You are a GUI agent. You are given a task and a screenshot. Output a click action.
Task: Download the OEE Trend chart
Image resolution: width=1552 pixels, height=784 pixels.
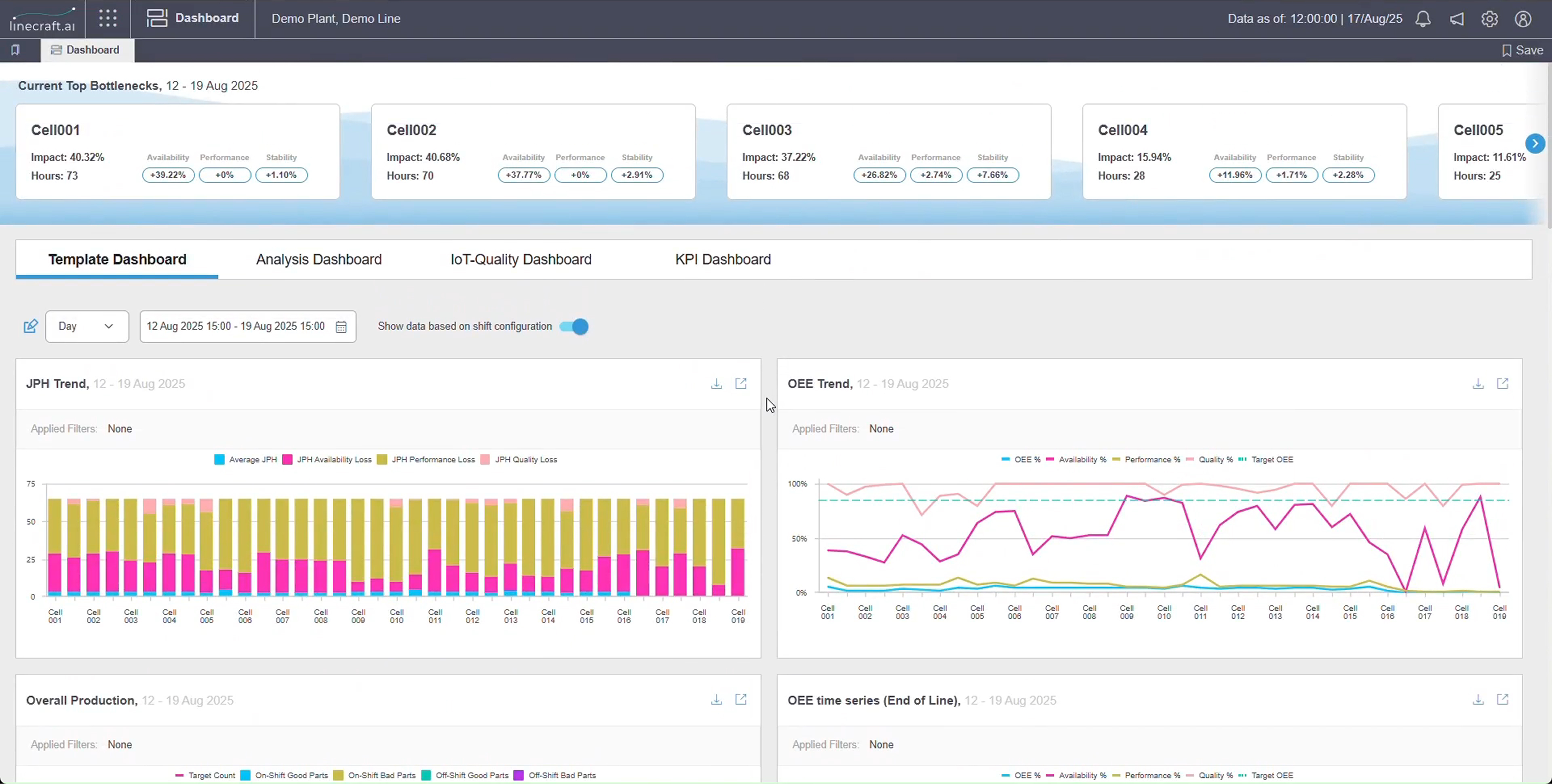click(x=1478, y=384)
